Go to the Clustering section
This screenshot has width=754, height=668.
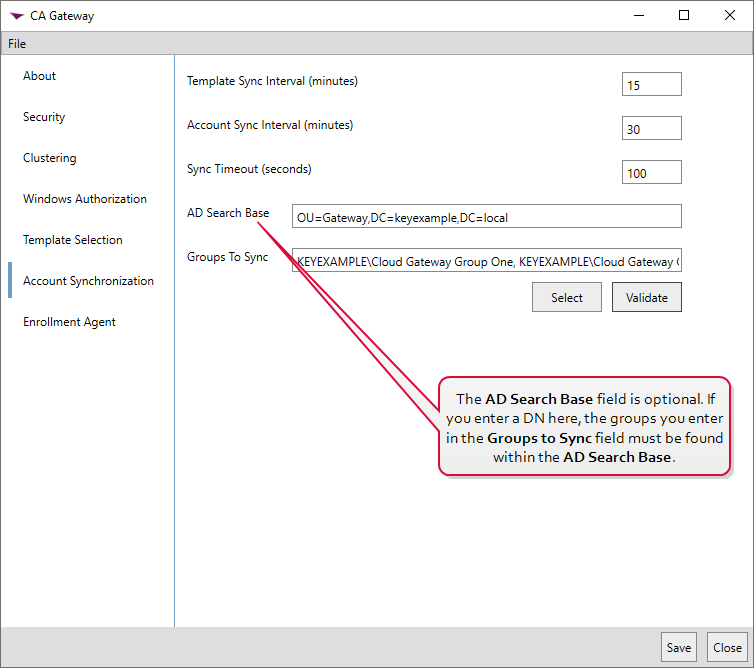[50, 158]
